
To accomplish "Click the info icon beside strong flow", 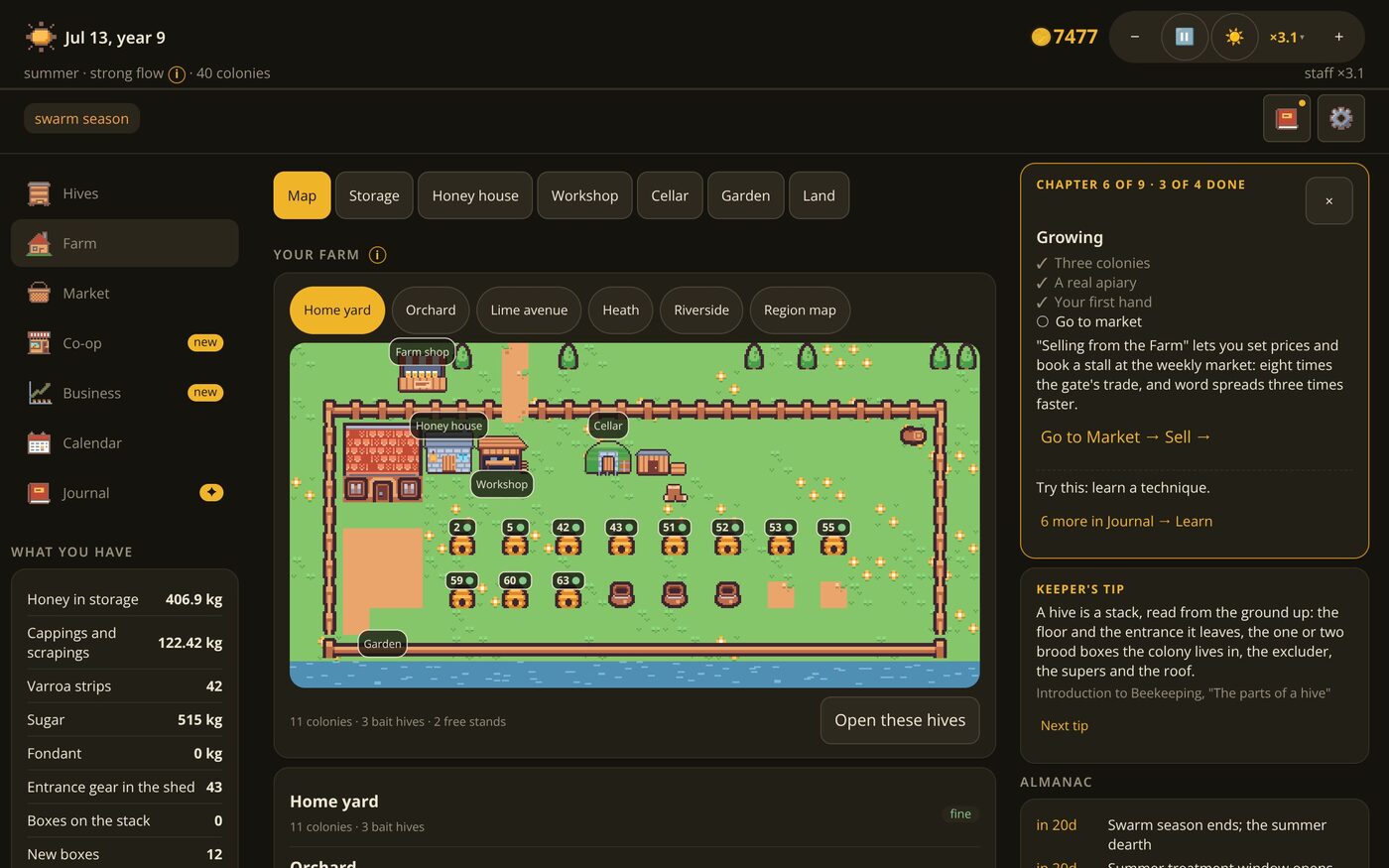I will click(177, 74).
